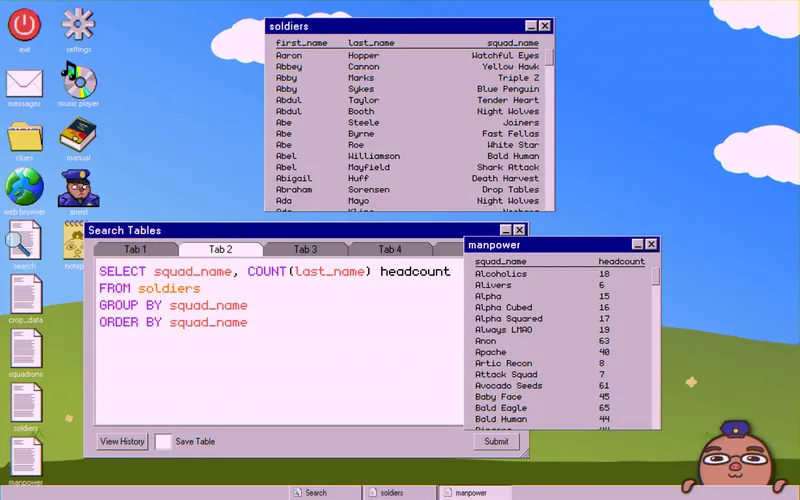Click the soldiers window scrollbar thumb
The width and height of the screenshot is (800, 500).
click(x=549, y=57)
